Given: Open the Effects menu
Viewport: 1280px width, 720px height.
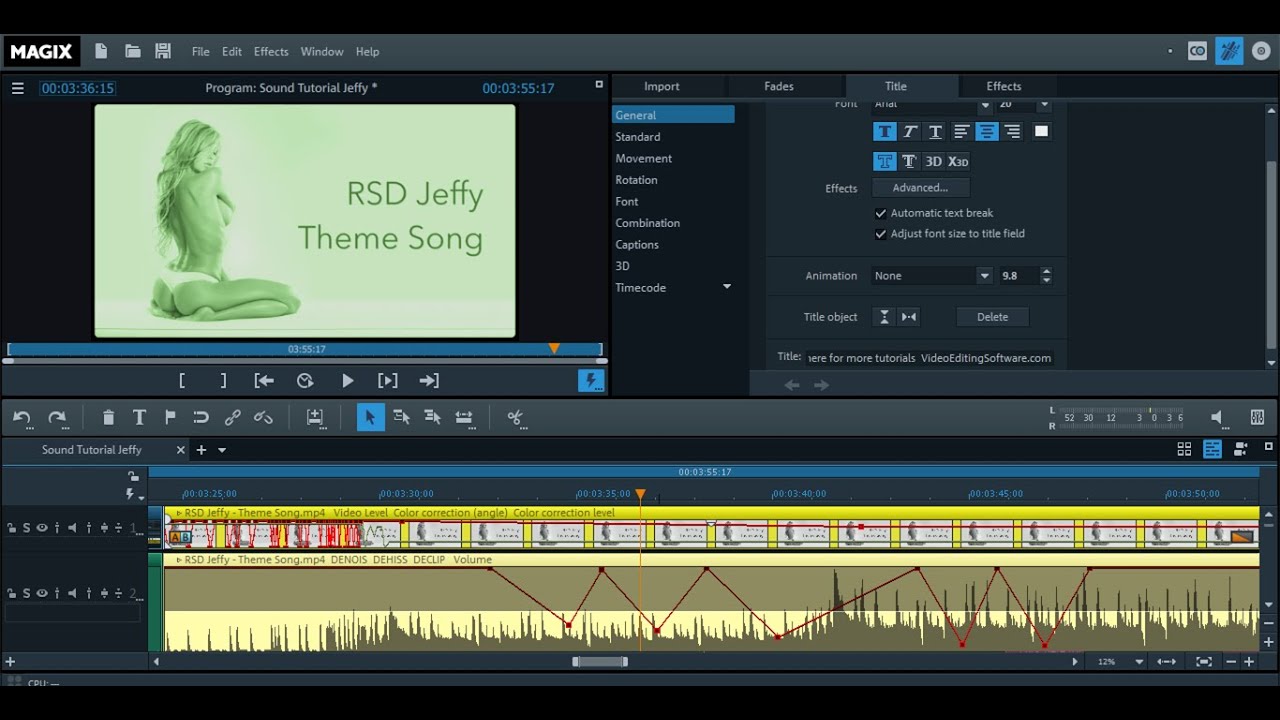Looking at the screenshot, I should click(x=271, y=52).
